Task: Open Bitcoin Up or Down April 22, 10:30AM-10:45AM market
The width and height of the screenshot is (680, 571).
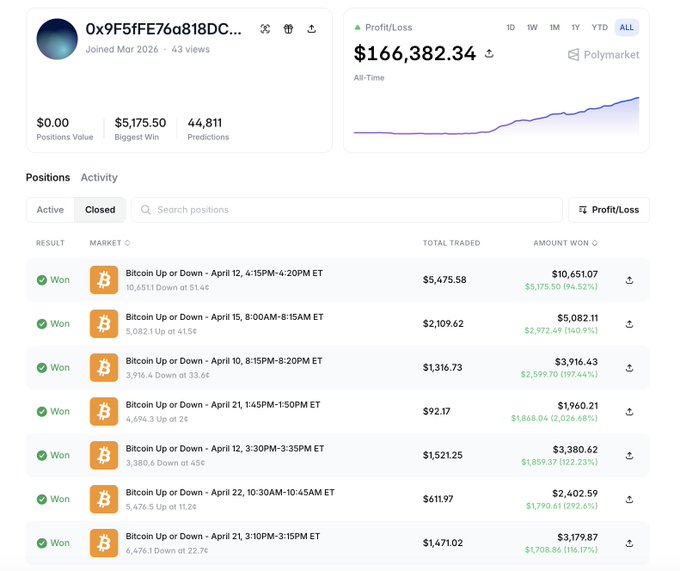Action: click(230, 492)
